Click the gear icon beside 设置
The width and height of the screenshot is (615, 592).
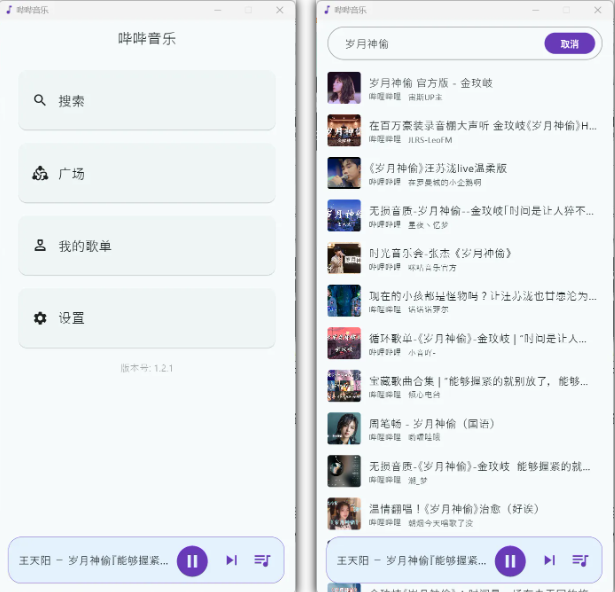point(40,318)
